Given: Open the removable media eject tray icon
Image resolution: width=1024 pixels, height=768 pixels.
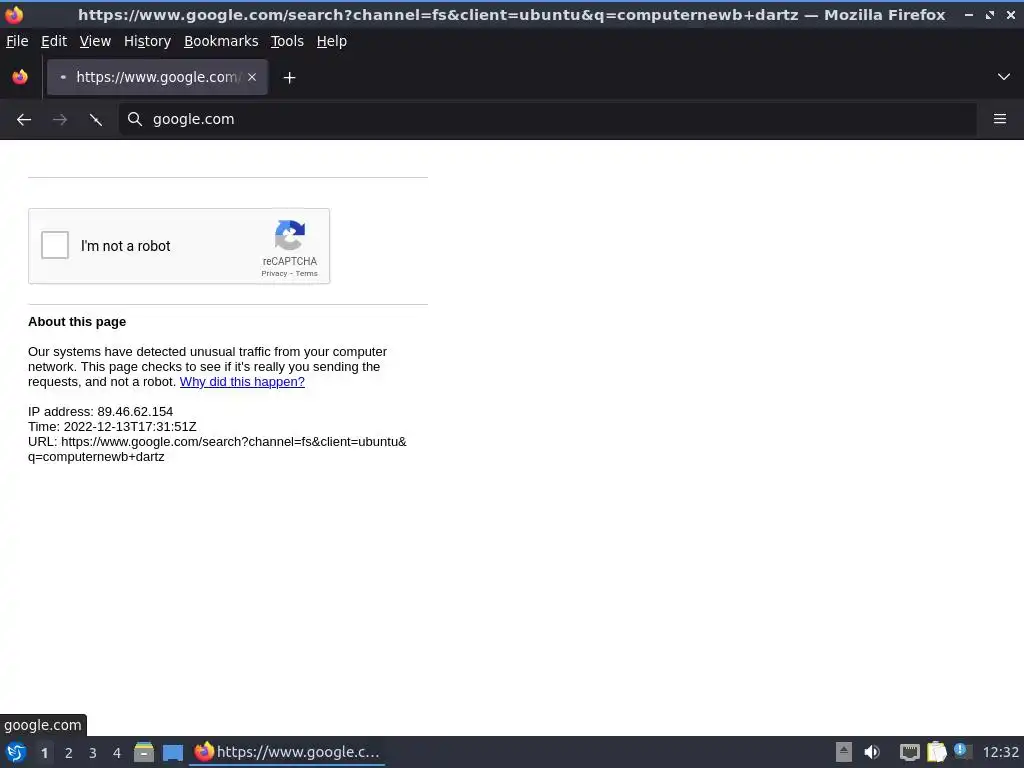Looking at the screenshot, I should 844,752.
